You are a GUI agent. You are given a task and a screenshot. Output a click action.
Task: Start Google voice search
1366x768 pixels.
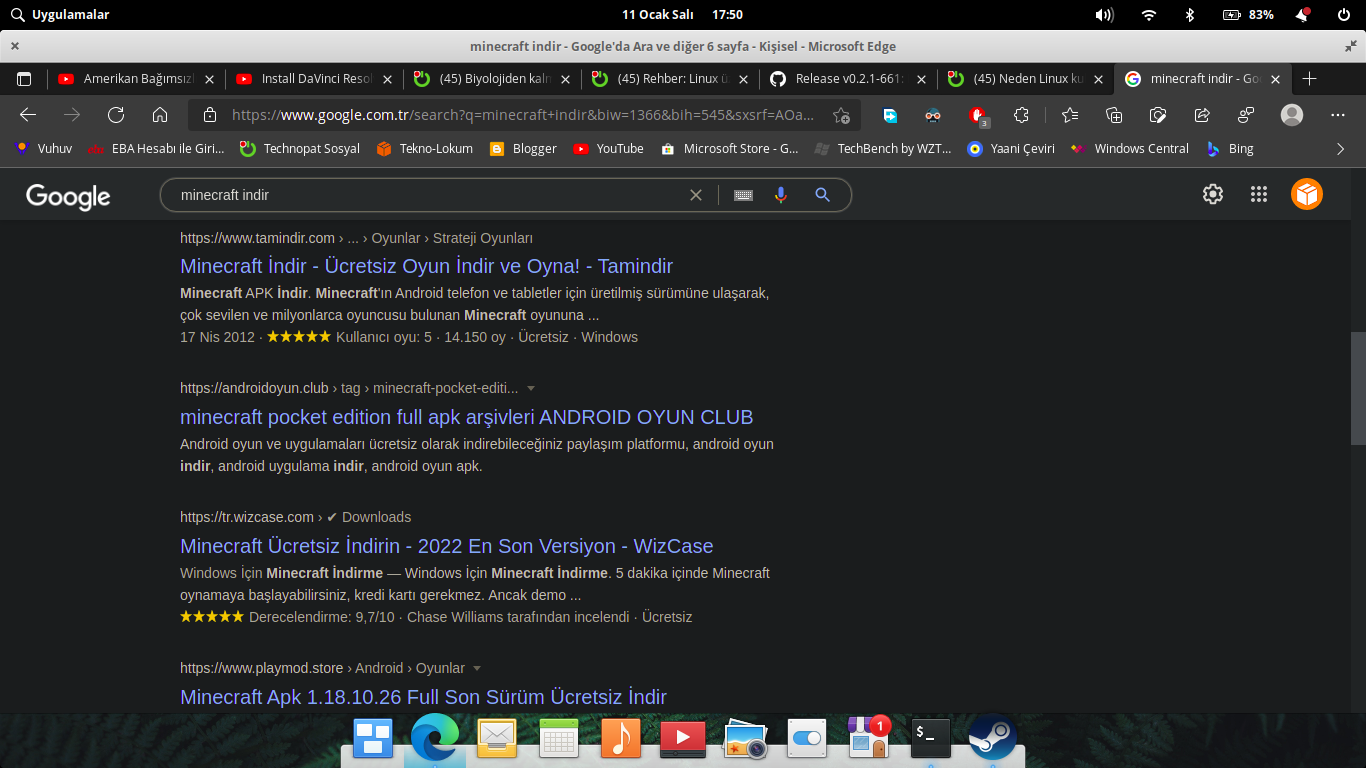pyautogui.click(x=781, y=195)
